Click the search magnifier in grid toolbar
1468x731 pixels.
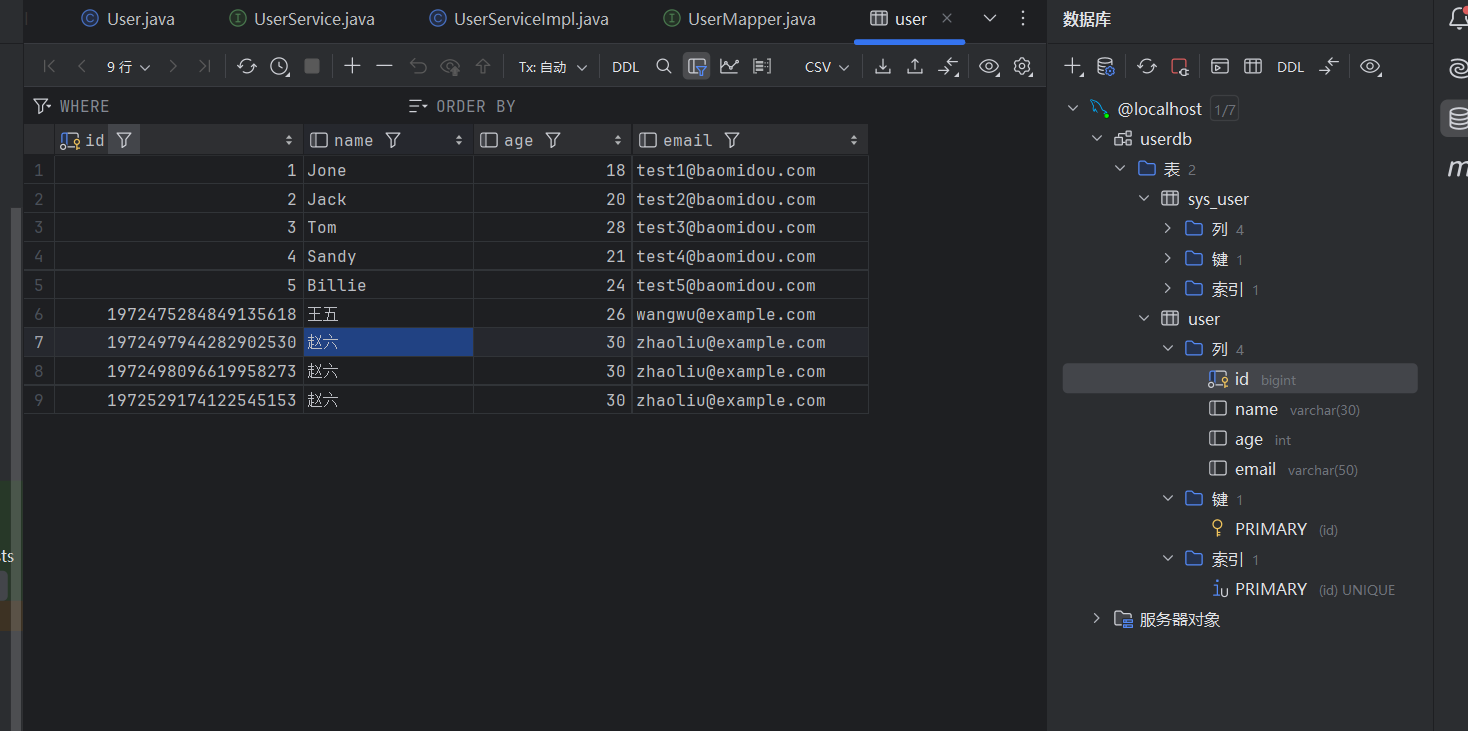tap(664, 66)
